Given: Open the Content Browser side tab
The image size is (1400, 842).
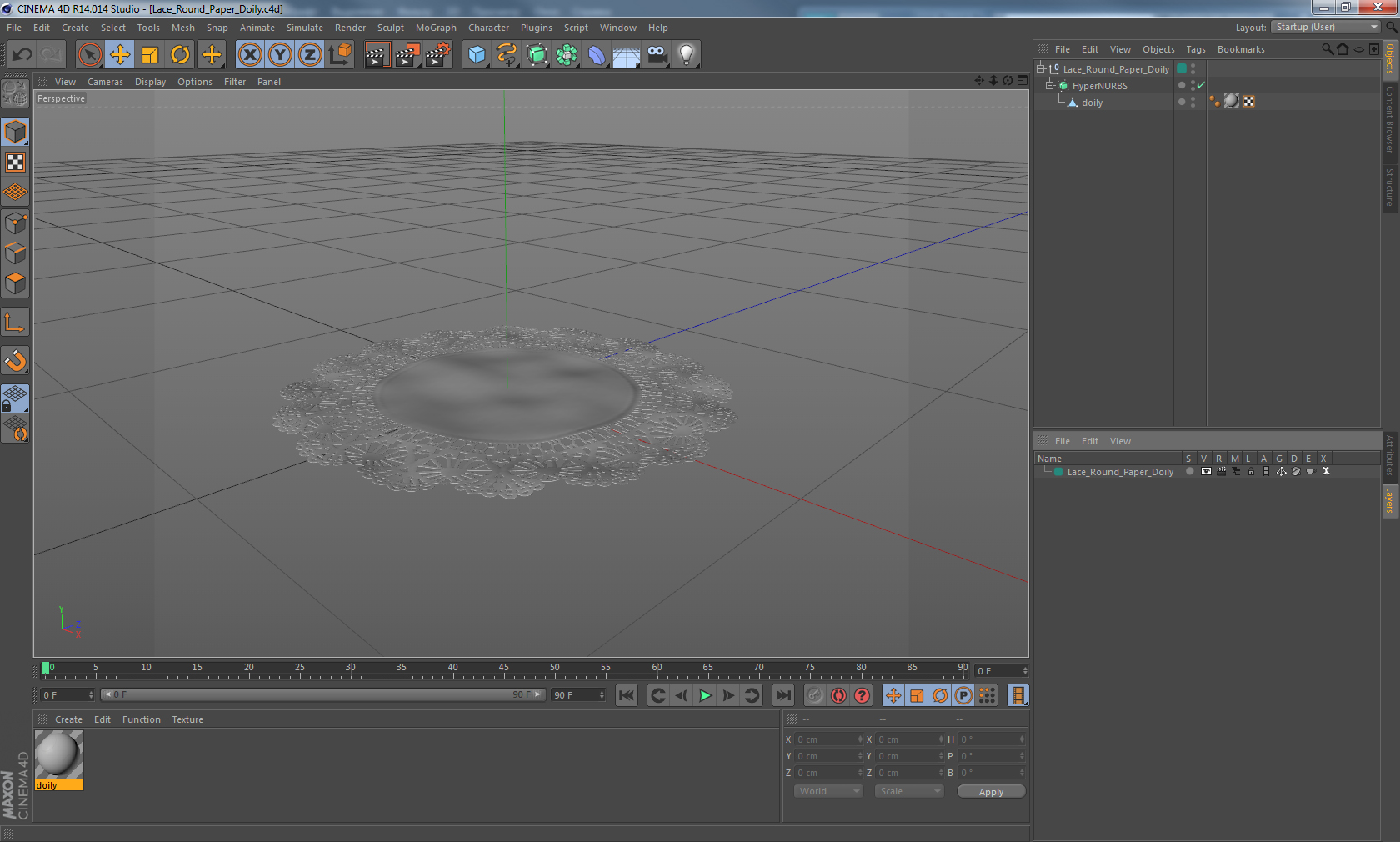Looking at the screenshot, I should (1390, 118).
